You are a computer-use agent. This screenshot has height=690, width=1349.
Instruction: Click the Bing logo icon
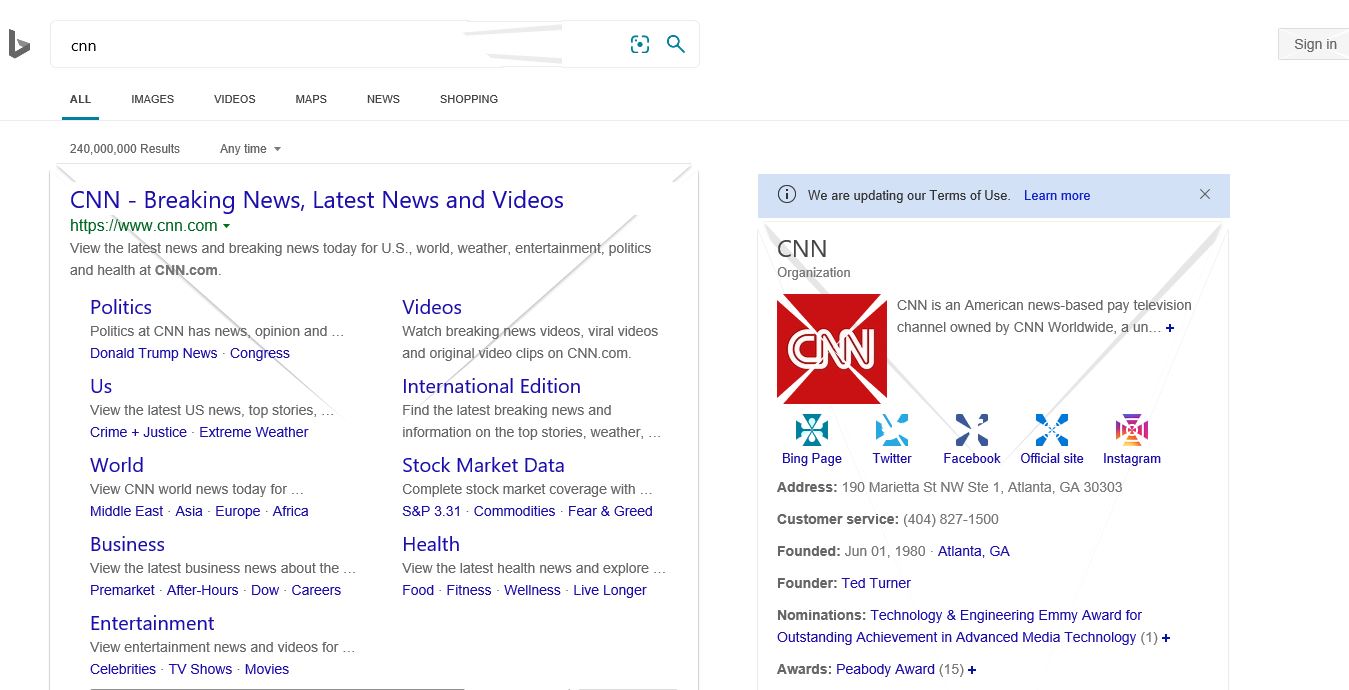(x=19, y=44)
